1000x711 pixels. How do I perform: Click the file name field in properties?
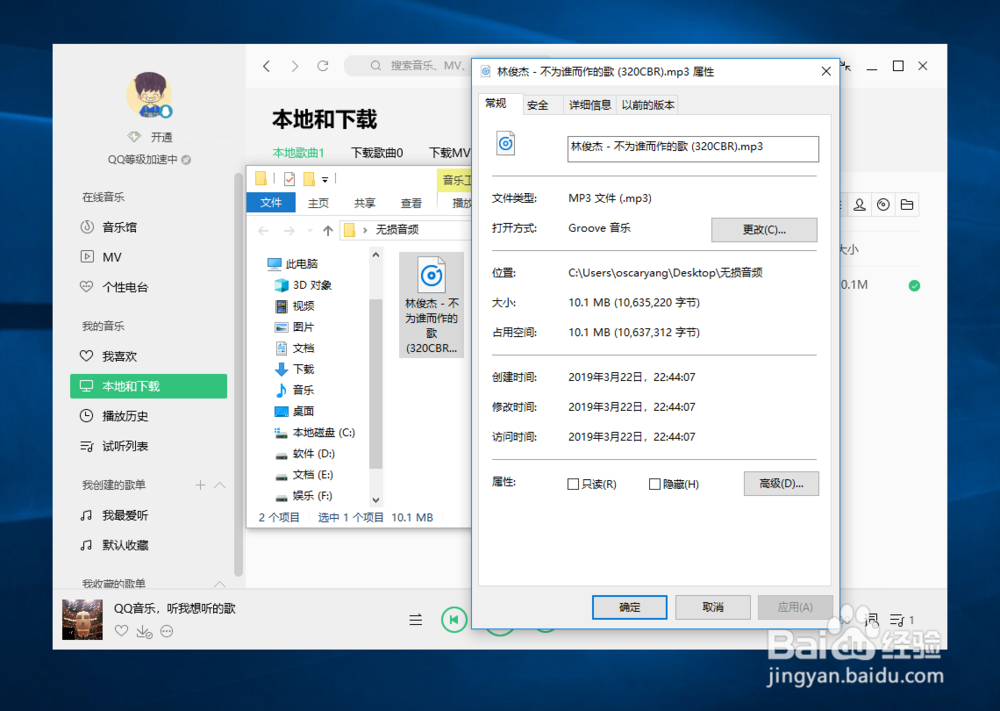(x=693, y=149)
